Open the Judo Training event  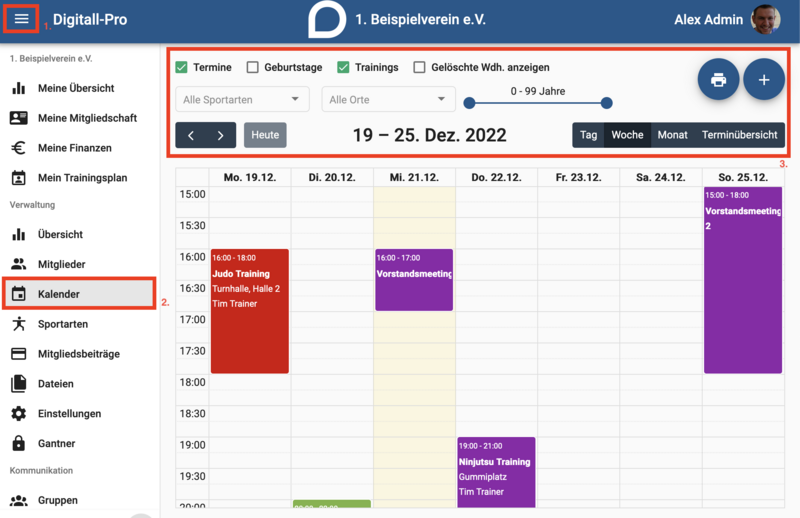(x=250, y=311)
